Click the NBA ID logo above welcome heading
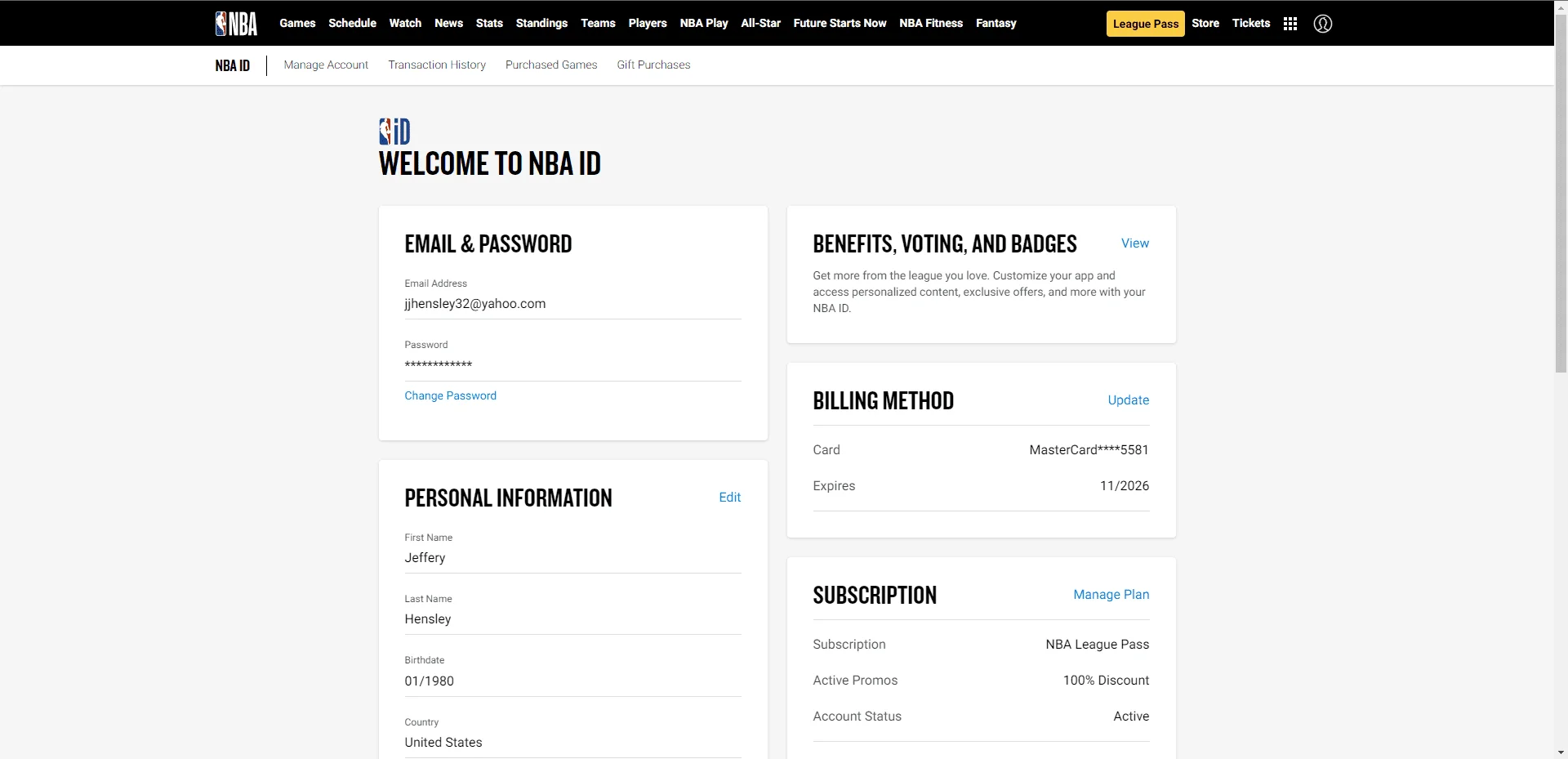The width and height of the screenshot is (1568, 759). [394, 132]
